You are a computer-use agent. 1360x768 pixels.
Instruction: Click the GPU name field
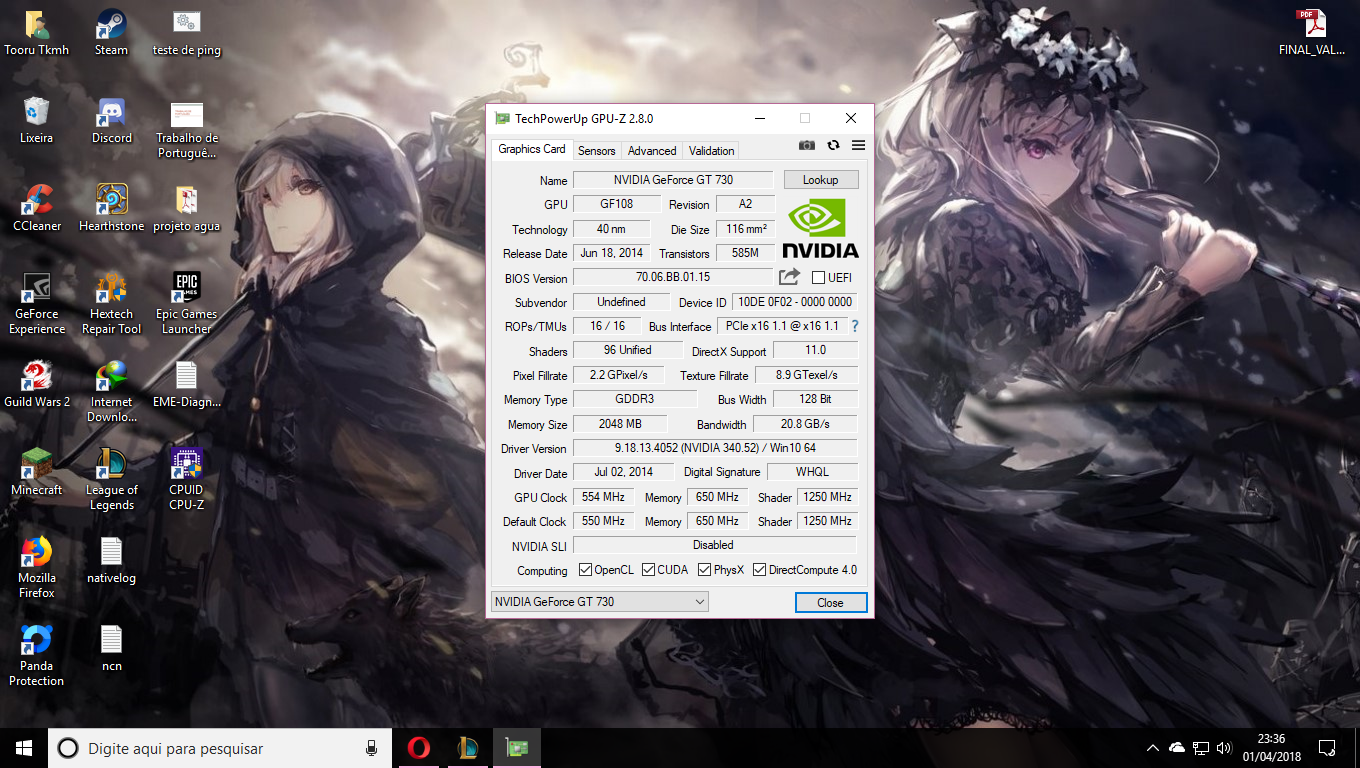pyautogui.click(x=673, y=180)
